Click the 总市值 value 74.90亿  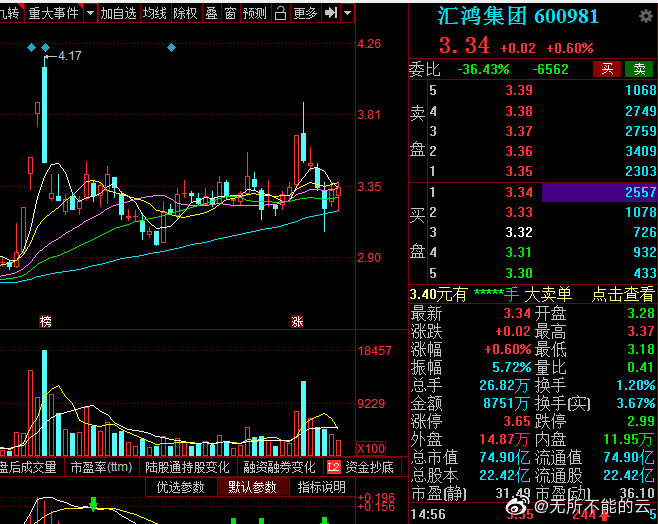click(x=504, y=457)
